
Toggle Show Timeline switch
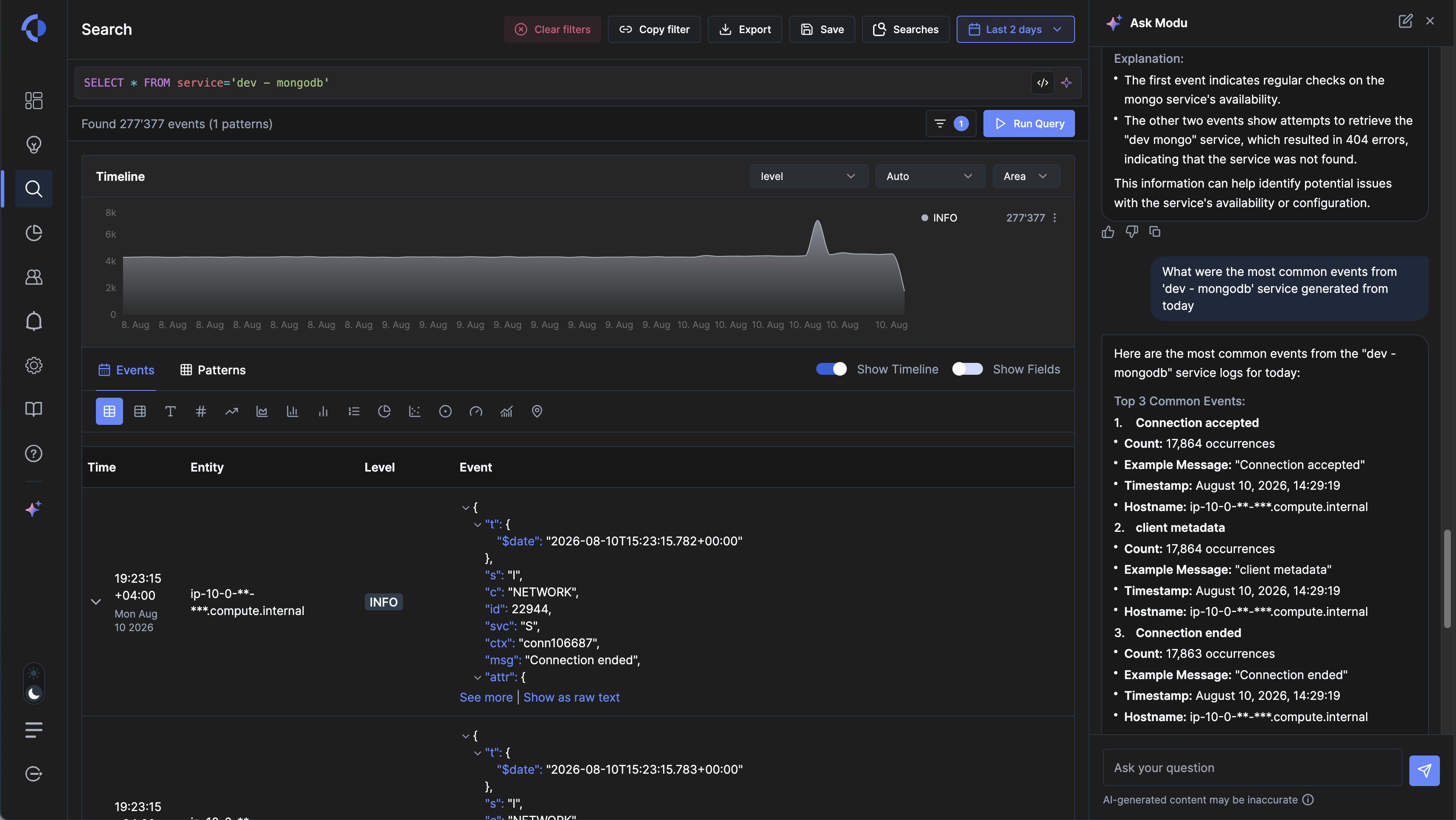(x=832, y=369)
